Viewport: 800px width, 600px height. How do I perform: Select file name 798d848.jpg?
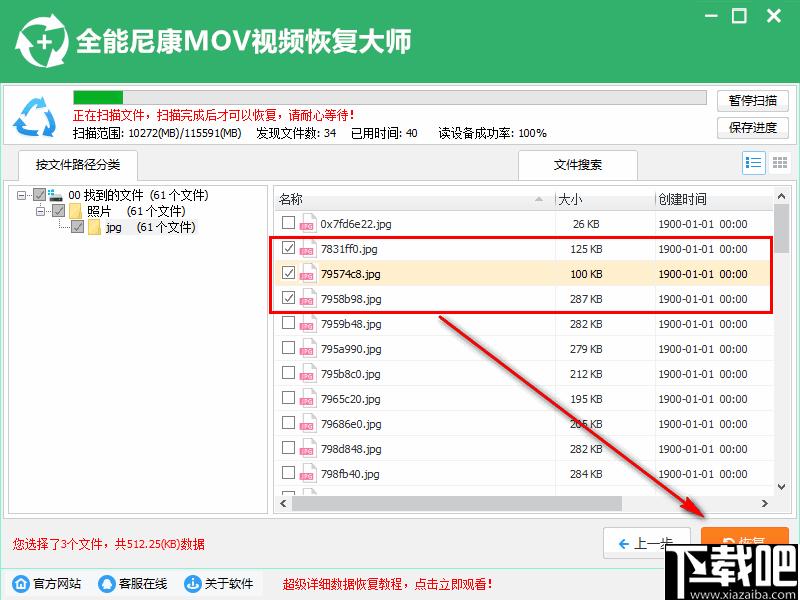[351, 449]
